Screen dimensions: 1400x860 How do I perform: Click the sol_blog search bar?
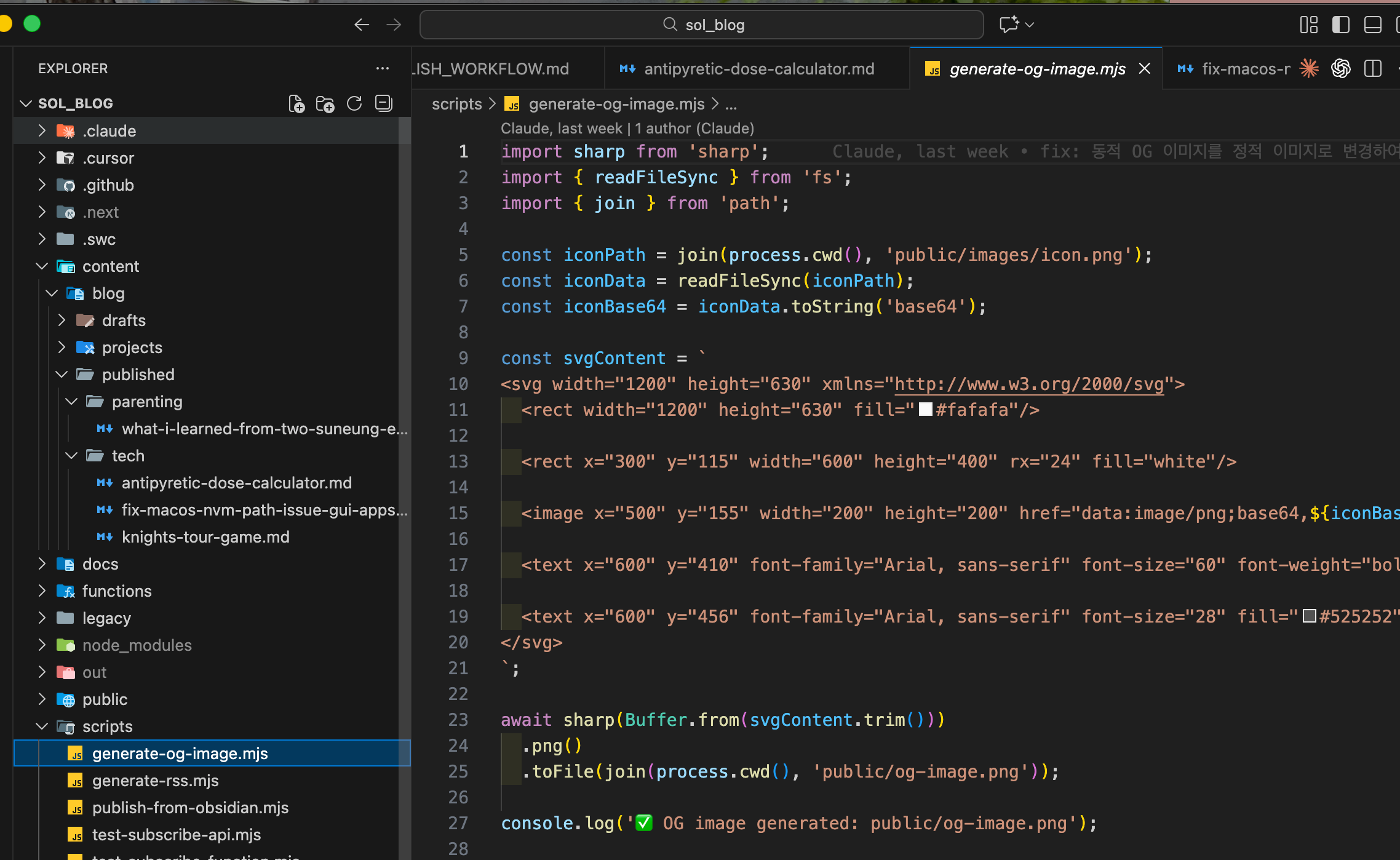701,25
